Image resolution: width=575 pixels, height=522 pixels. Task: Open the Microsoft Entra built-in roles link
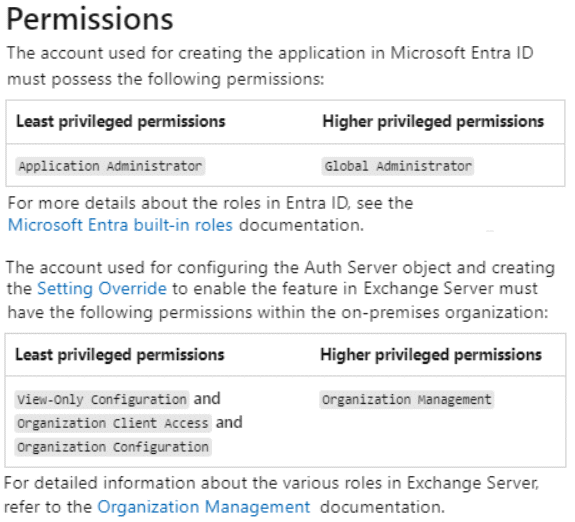[x=120, y=225]
